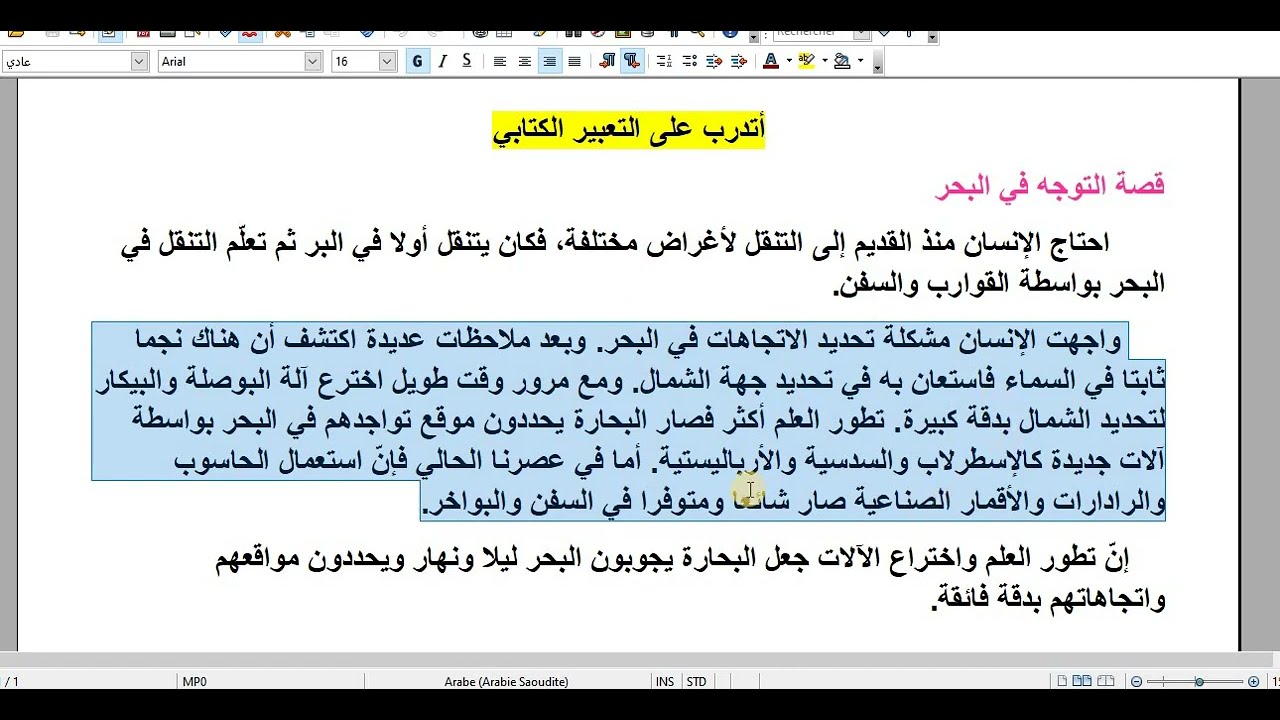The width and height of the screenshot is (1280, 720).
Task: Toggle edit file mode icon
Action: coord(109,34)
